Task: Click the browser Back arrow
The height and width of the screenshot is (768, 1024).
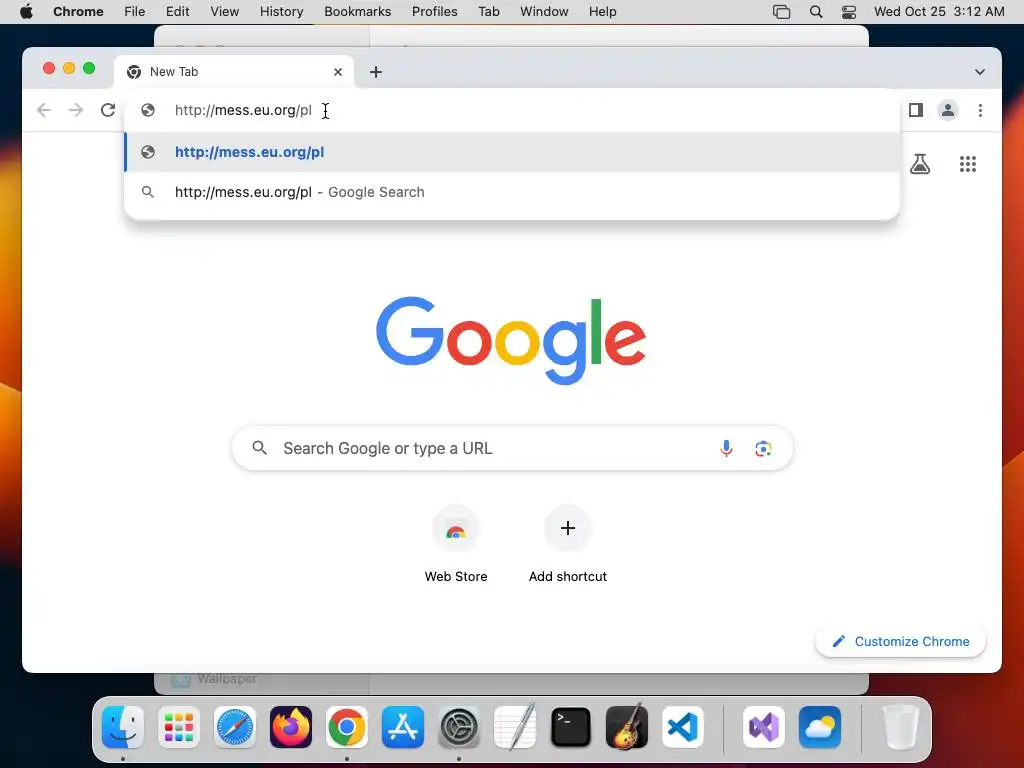Action: (x=44, y=110)
